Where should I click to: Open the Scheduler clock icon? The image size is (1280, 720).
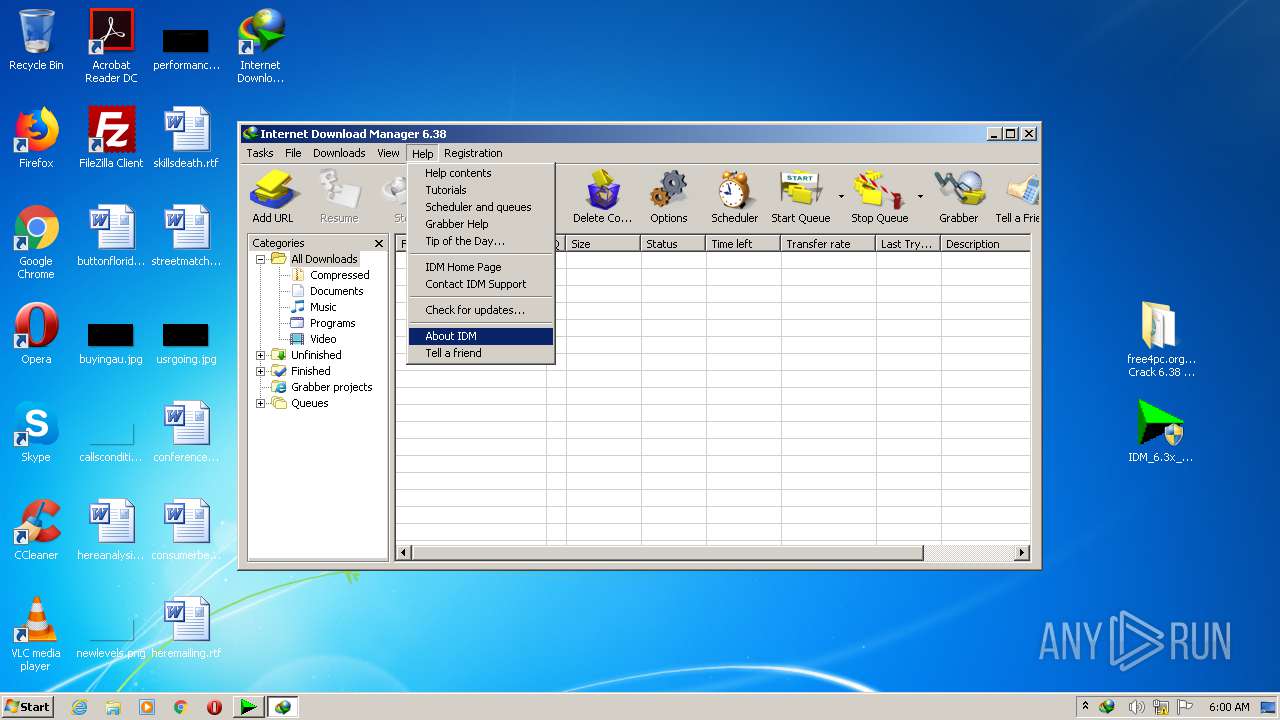(x=734, y=197)
